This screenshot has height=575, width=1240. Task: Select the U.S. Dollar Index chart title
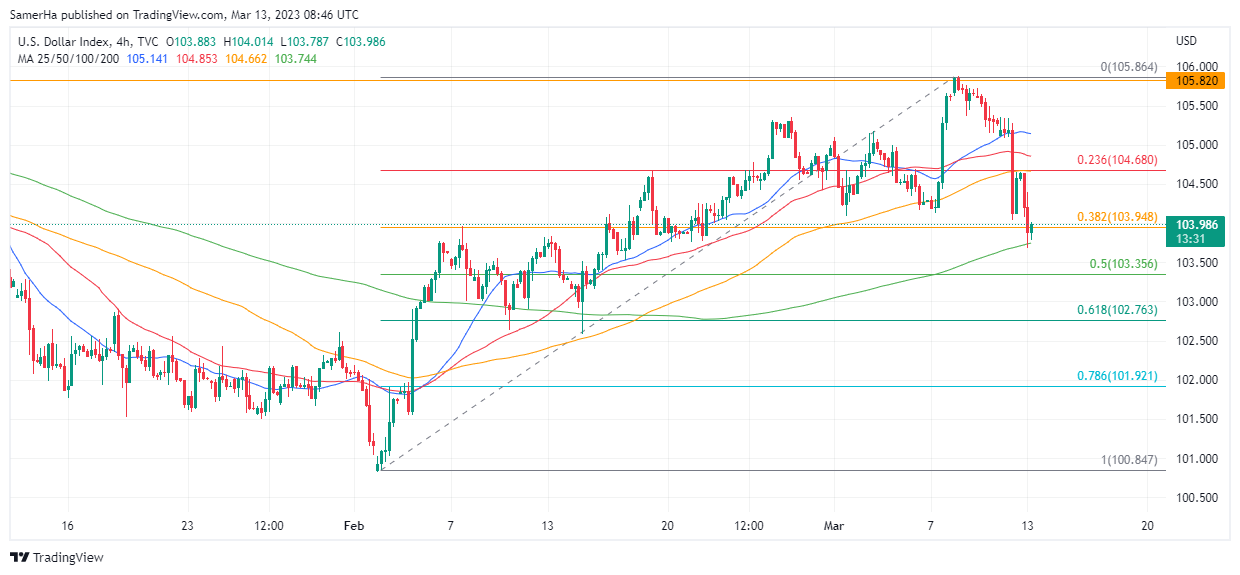click(x=71, y=41)
